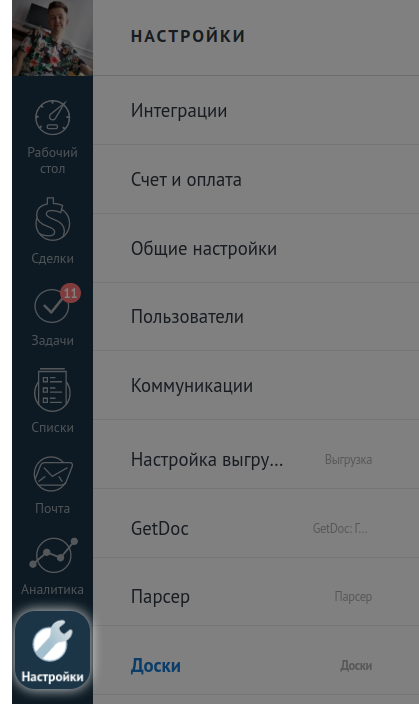Select the Парсер menu entry

coord(256,597)
